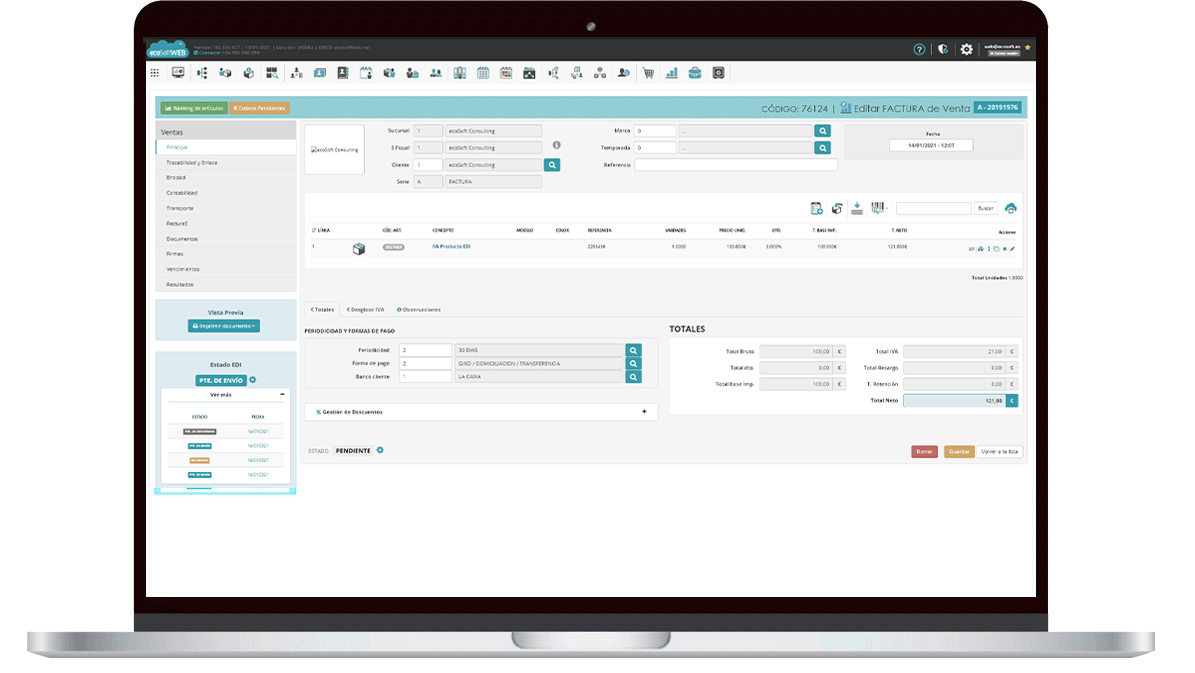Click the search button beside Cliente field
This screenshot has height=673, width=1195.
(x=552, y=165)
